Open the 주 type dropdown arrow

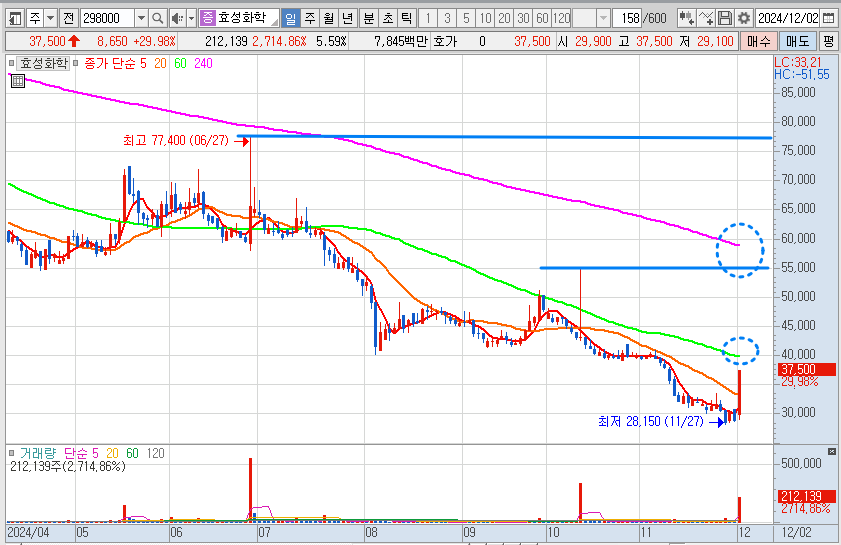50,19
